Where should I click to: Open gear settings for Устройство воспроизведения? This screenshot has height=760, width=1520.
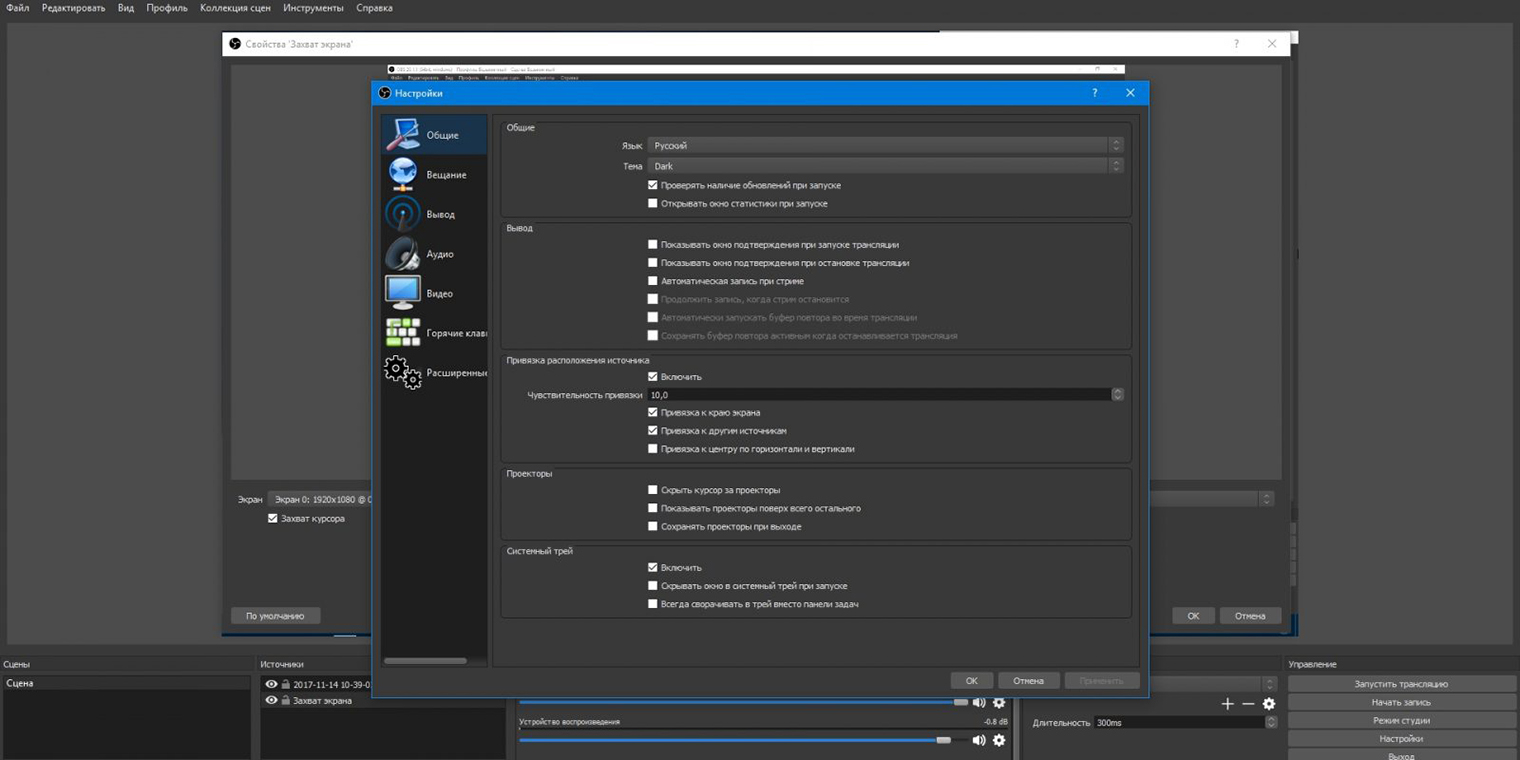pos(999,740)
